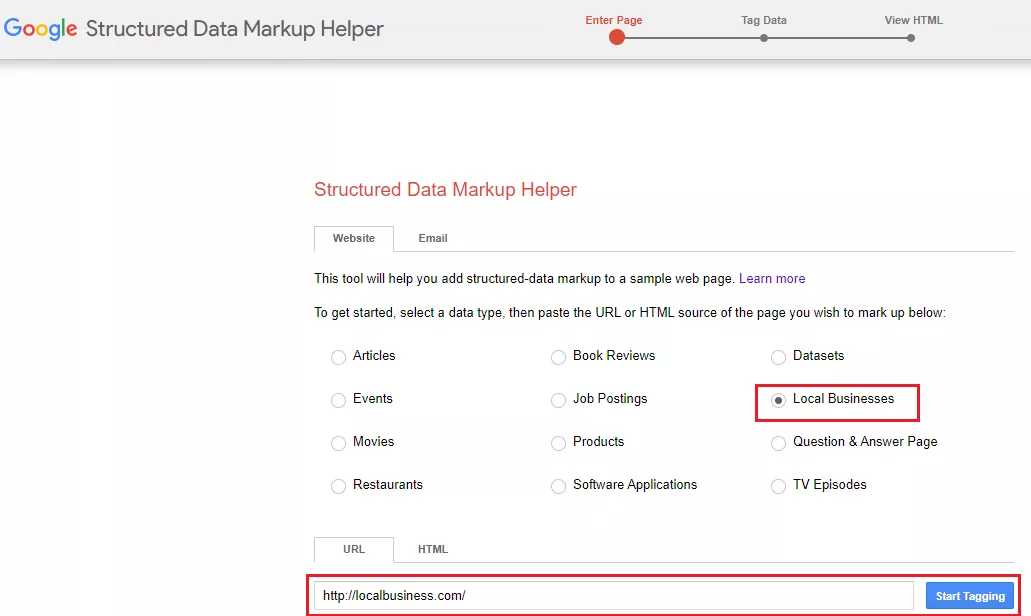Click the Google logo
Image resolution: width=1031 pixels, height=616 pixels.
pos(41,28)
